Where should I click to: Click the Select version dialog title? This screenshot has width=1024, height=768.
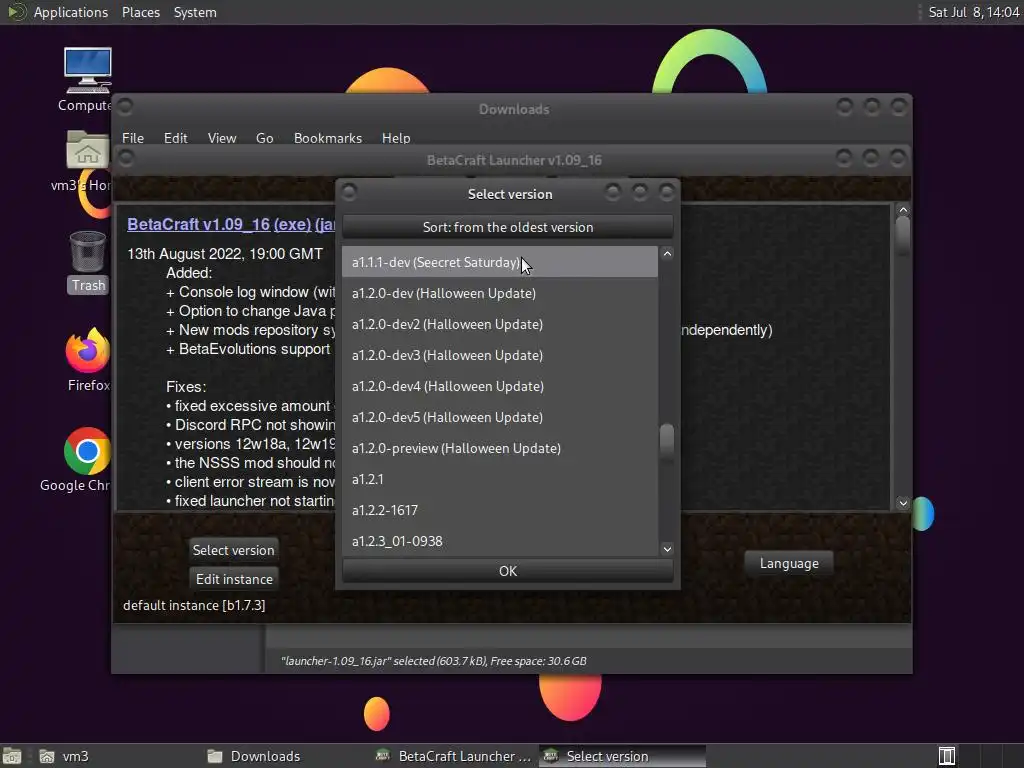(510, 194)
